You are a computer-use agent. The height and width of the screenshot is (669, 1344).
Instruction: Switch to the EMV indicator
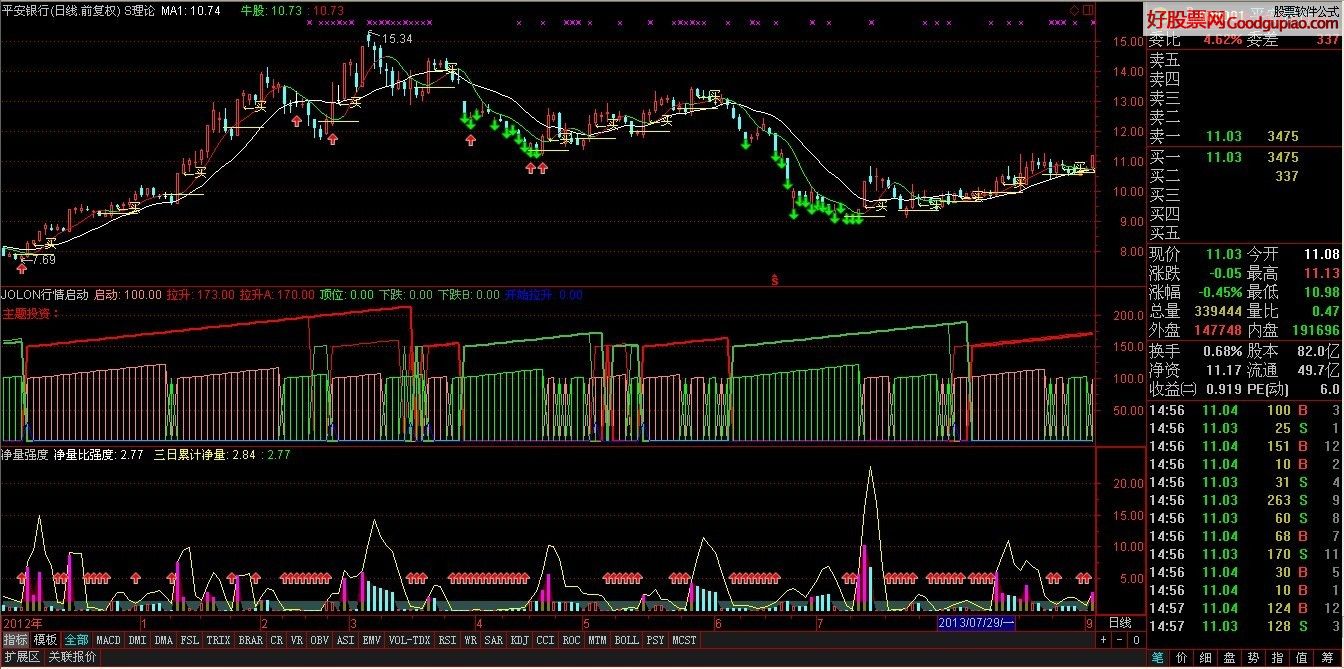click(x=372, y=639)
